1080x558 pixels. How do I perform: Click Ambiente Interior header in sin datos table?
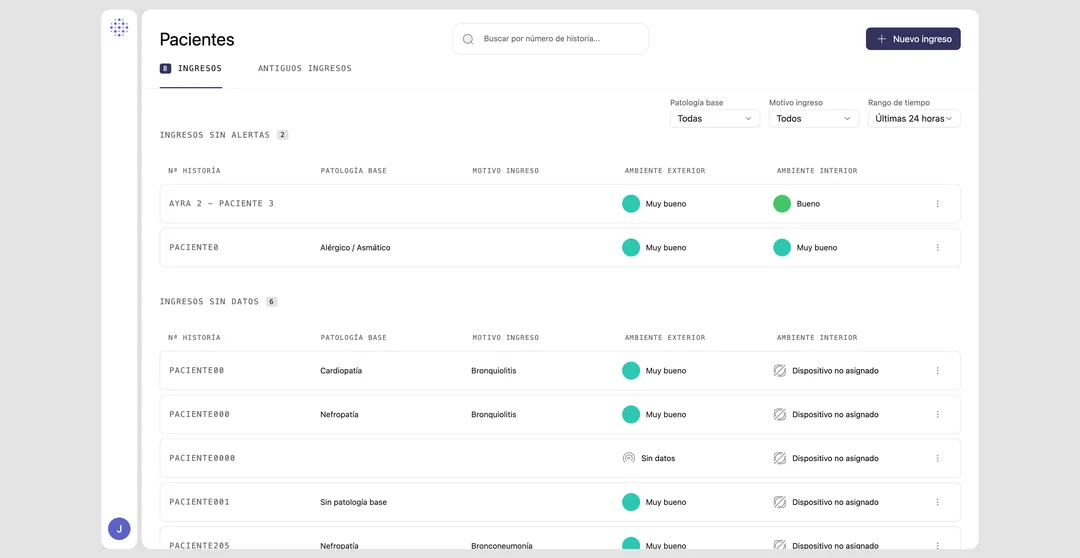(817, 338)
